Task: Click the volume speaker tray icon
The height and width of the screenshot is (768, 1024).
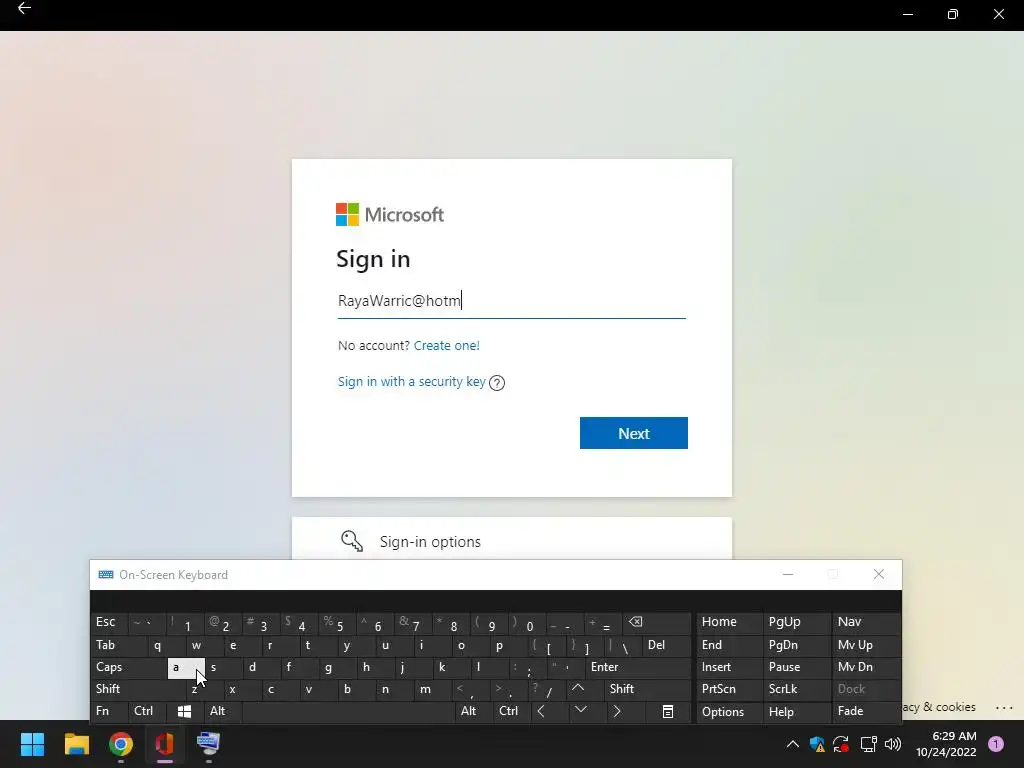Action: click(x=893, y=744)
